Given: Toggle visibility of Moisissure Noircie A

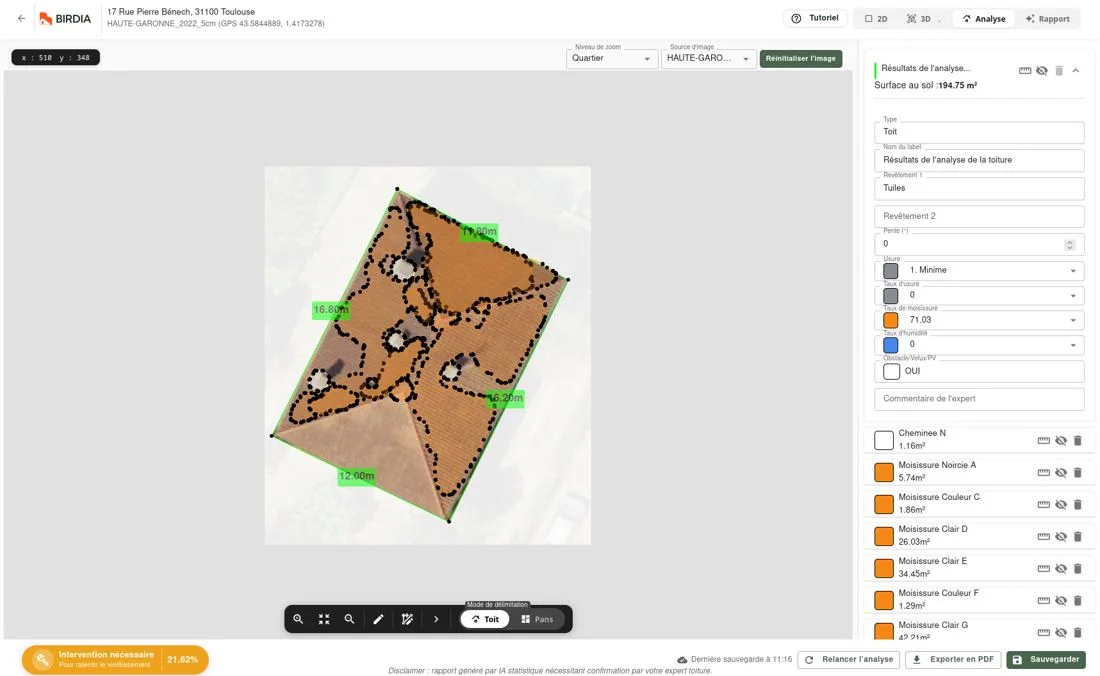Looking at the screenshot, I should point(1061,473).
